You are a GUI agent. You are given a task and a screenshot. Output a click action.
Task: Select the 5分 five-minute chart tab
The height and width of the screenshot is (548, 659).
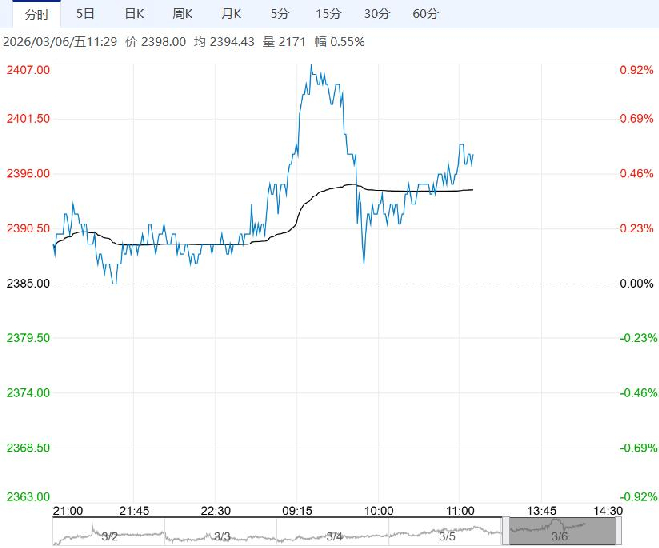281,13
